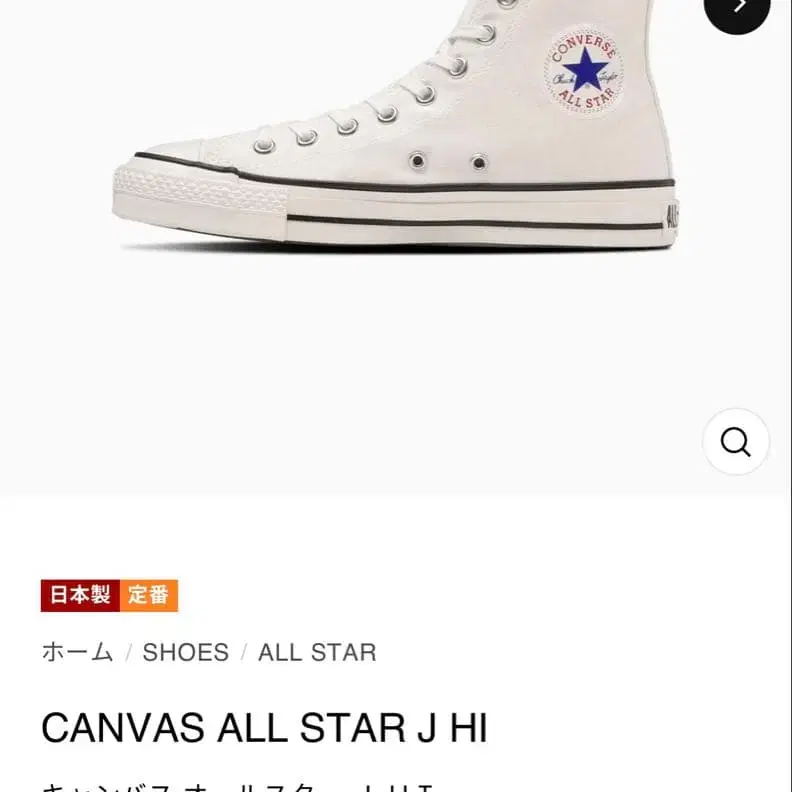792x792 pixels.
Task: Go to the ALL STAR breadcrumb page
Action: click(317, 652)
